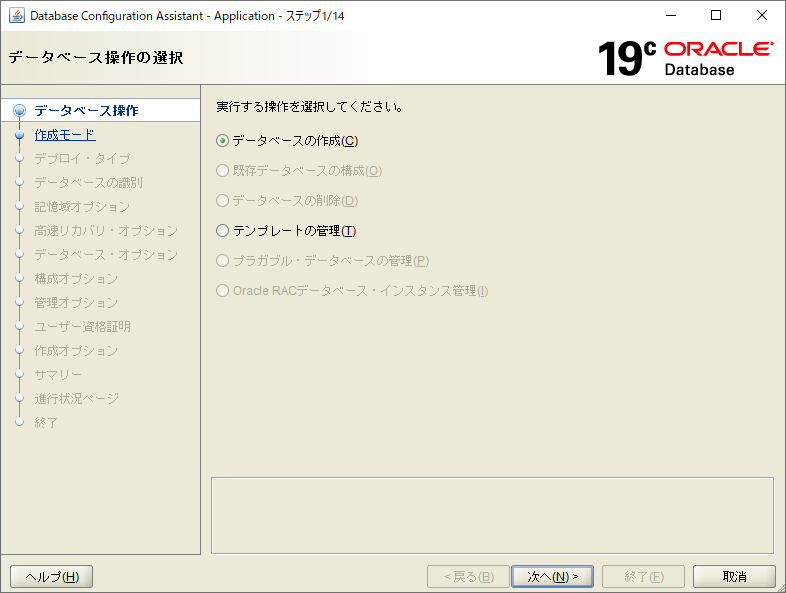
Task: Click the 終了 step in sidebar
Action: (x=46, y=423)
